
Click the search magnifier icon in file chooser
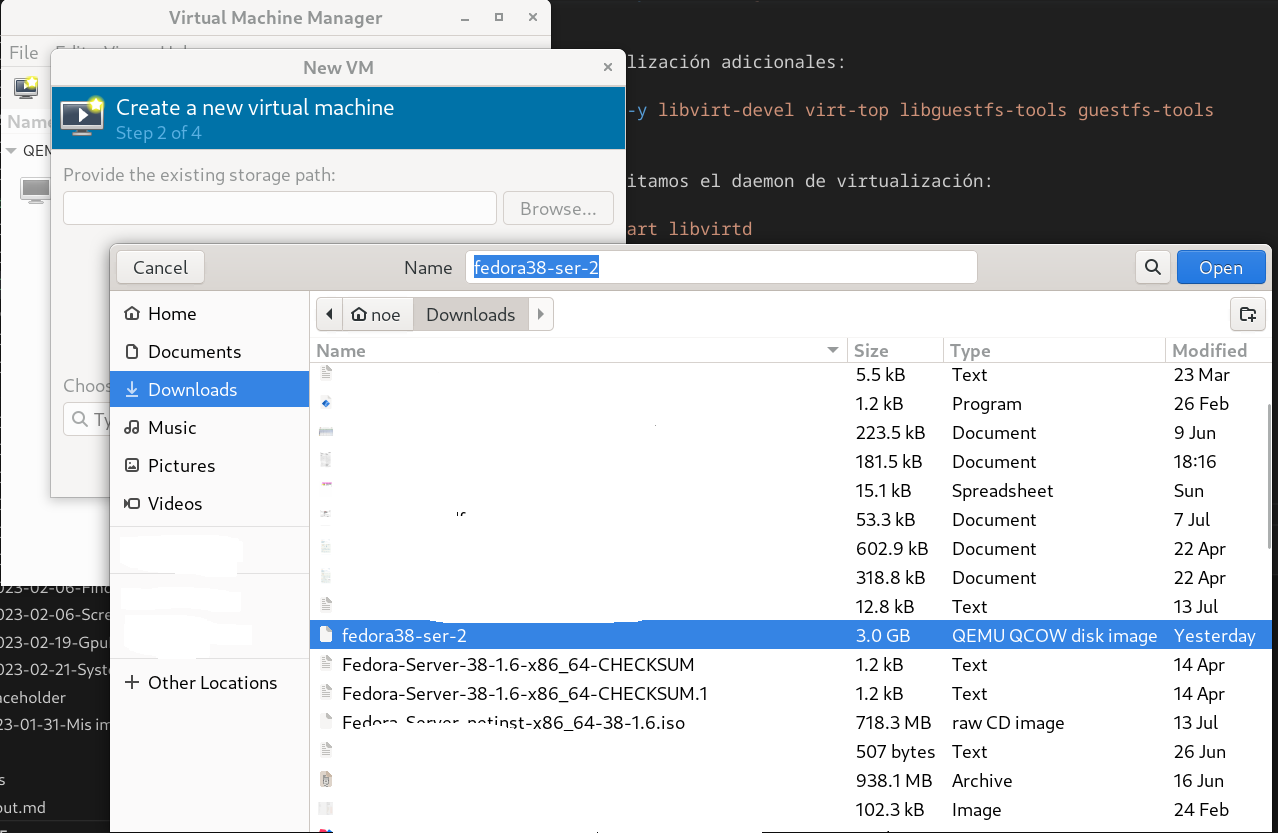pyautogui.click(x=1153, y=268)
